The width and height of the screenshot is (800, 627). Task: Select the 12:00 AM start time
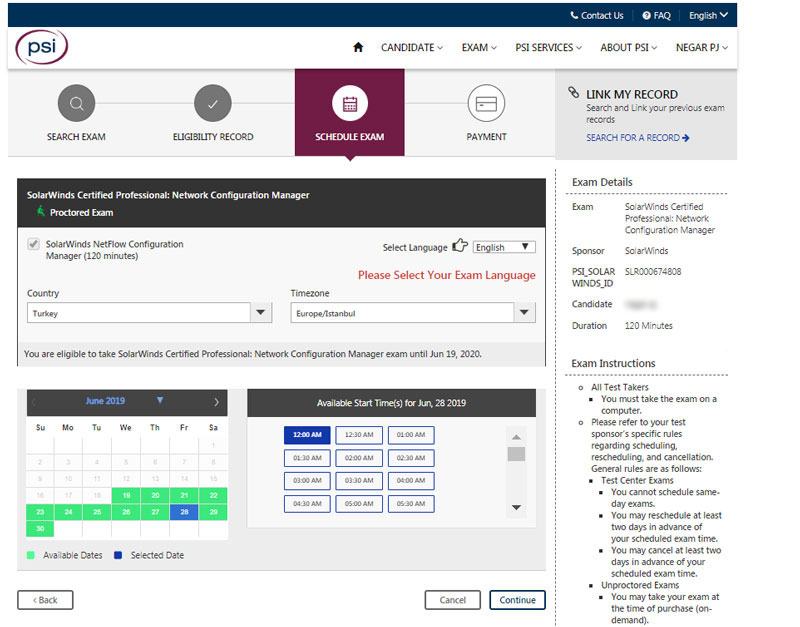pyautogui.click(x=307, y=435)
